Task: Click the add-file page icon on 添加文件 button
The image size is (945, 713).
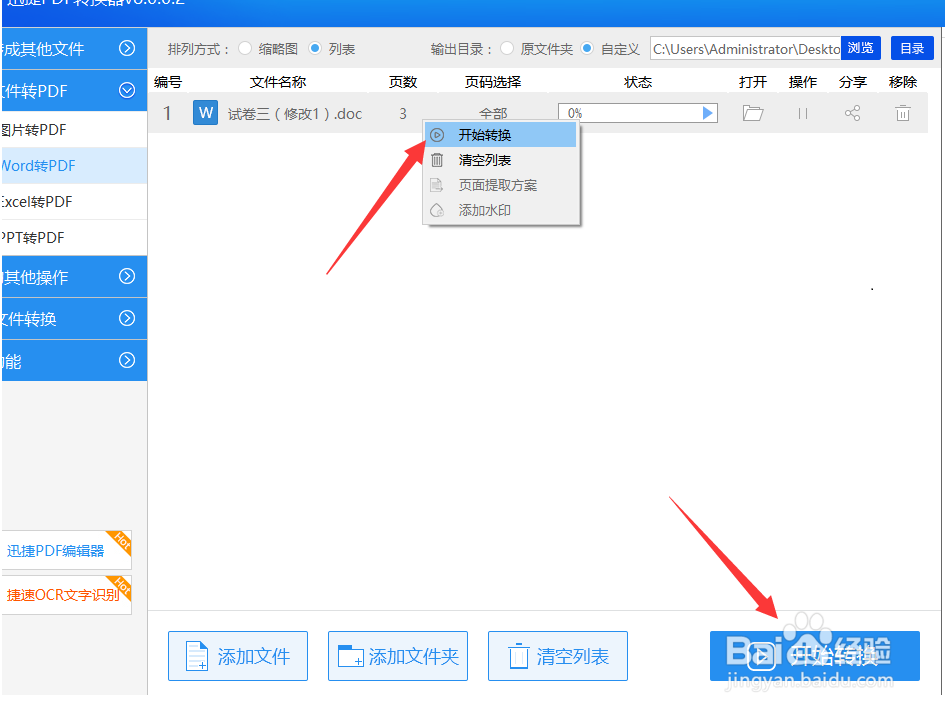Action: pyautogui.click(x=196, y=656)
